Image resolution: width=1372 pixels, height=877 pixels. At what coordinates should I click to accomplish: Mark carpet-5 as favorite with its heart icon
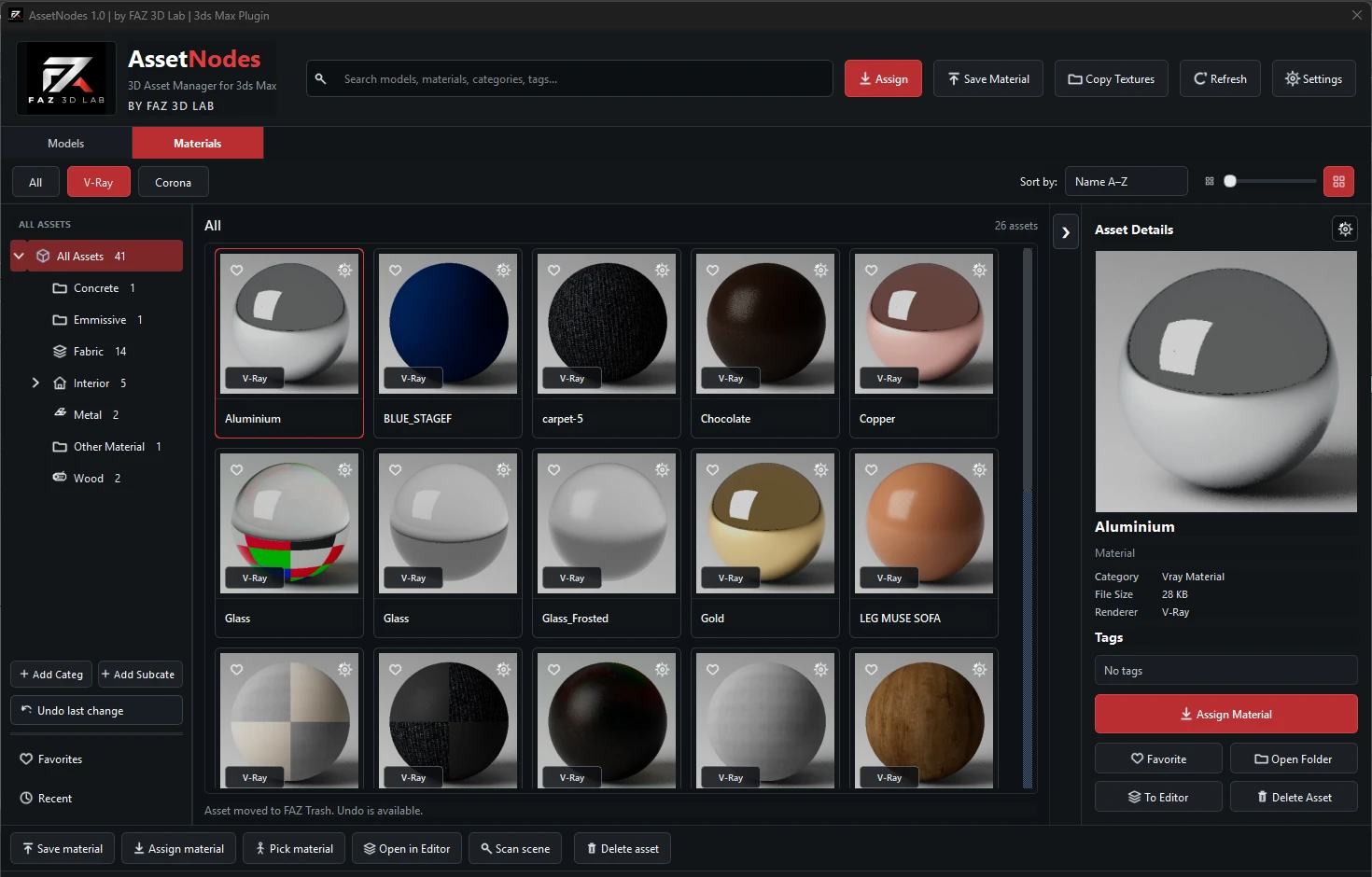(x=554, y=270)
